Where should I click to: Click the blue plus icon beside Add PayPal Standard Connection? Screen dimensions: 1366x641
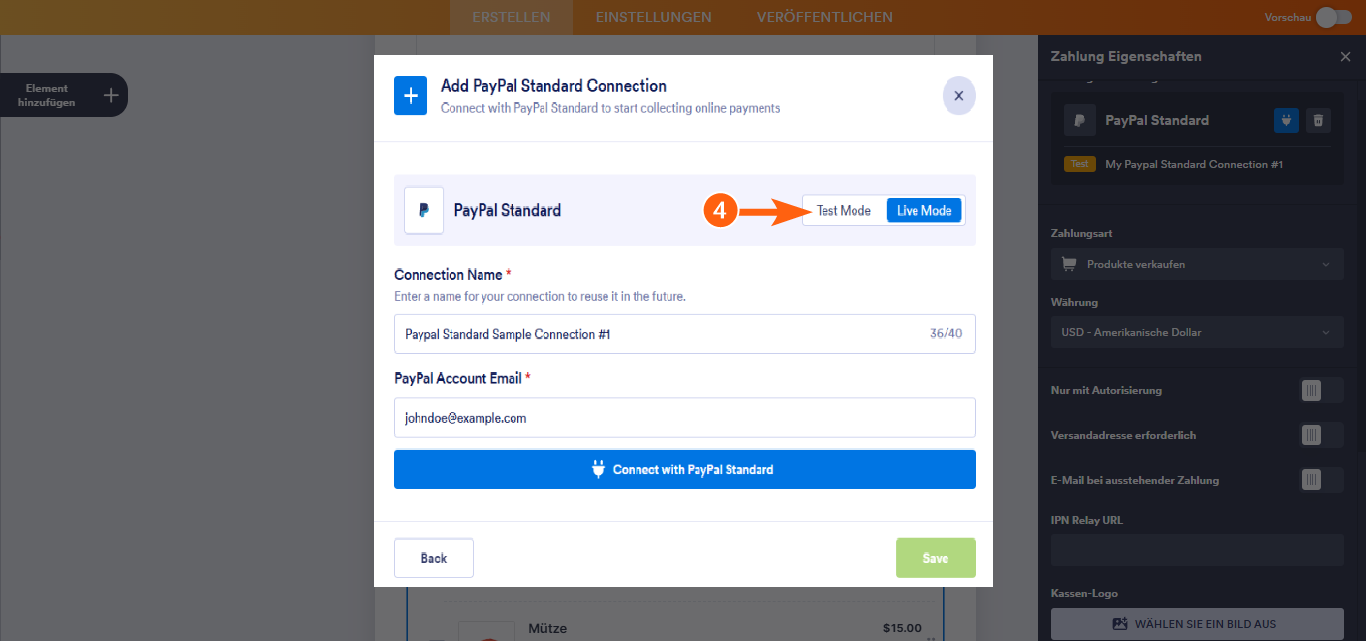[x=411, y=95]
